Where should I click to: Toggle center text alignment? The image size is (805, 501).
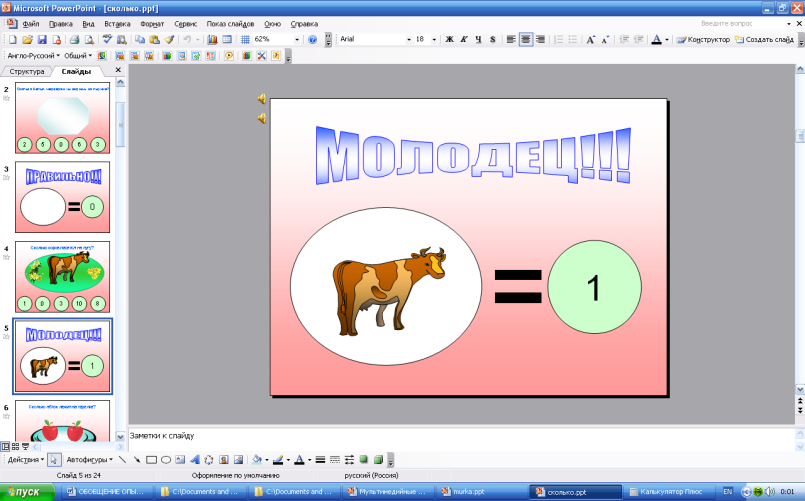(x=526, y=39)
